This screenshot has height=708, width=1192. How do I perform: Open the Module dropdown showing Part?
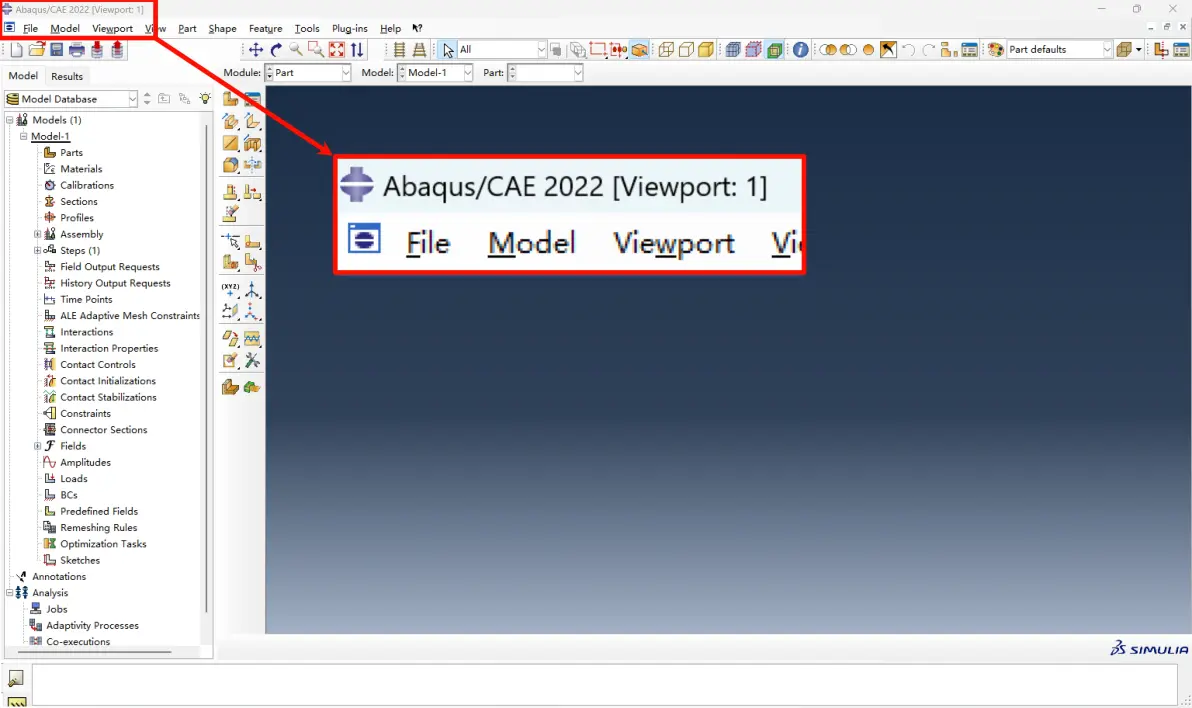pyautogui.click(x=307, y=73)
